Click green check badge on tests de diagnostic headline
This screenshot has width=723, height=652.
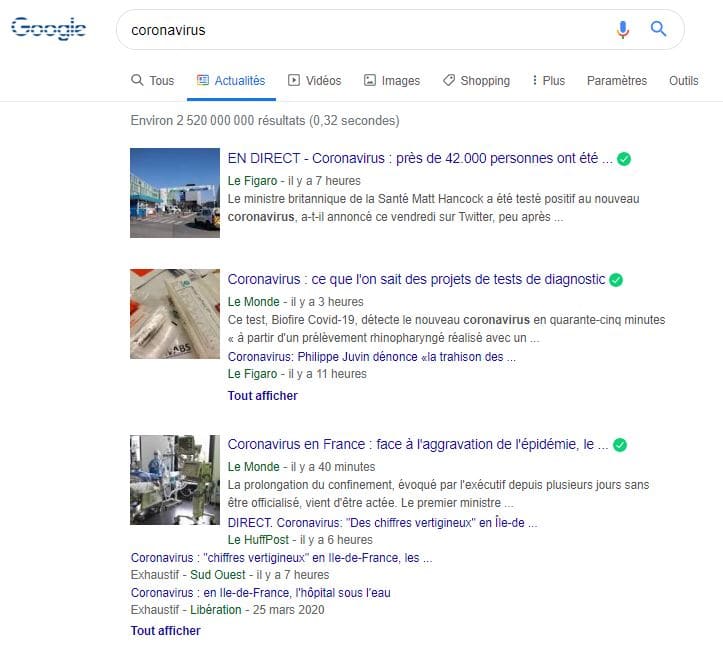pos(616,280)
